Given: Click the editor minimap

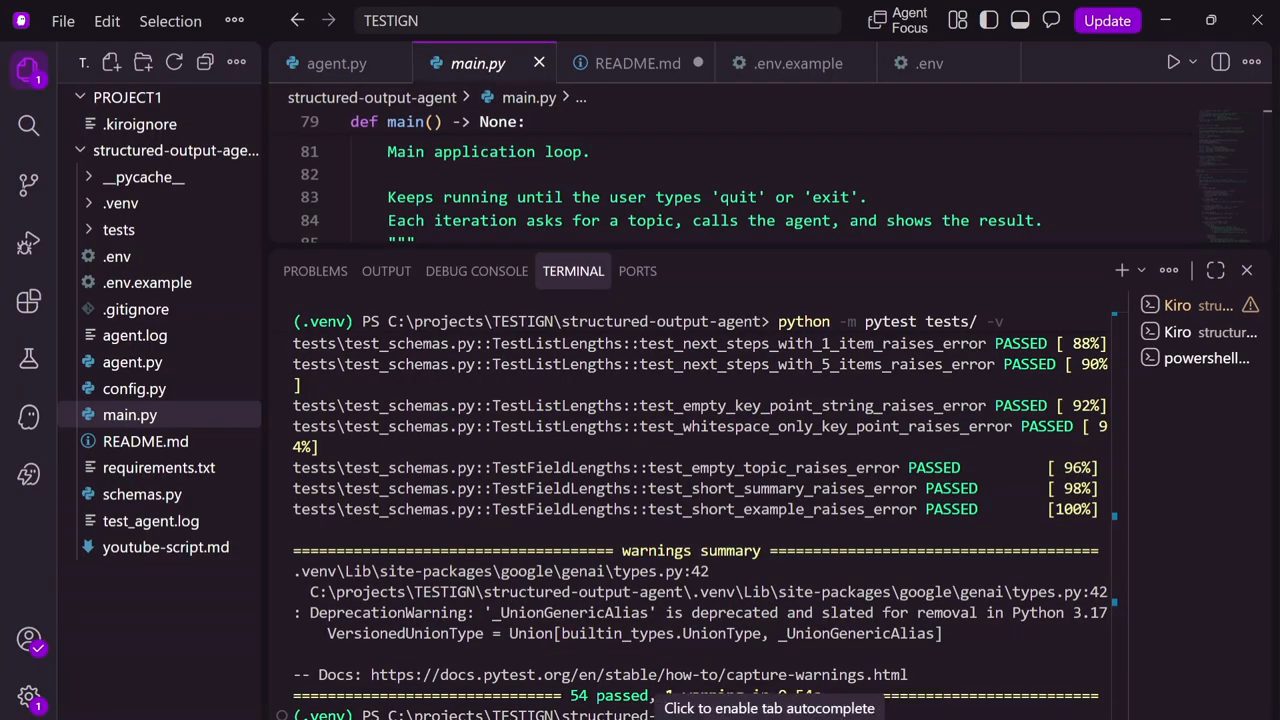Looking at the screenshot, I should [x=1232, y=175].
